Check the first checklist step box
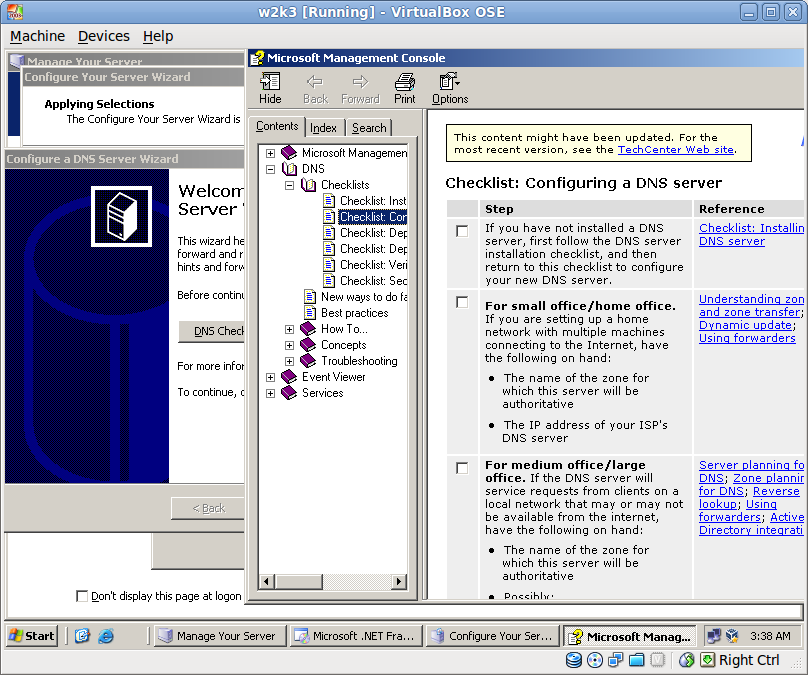 (462, 231)
